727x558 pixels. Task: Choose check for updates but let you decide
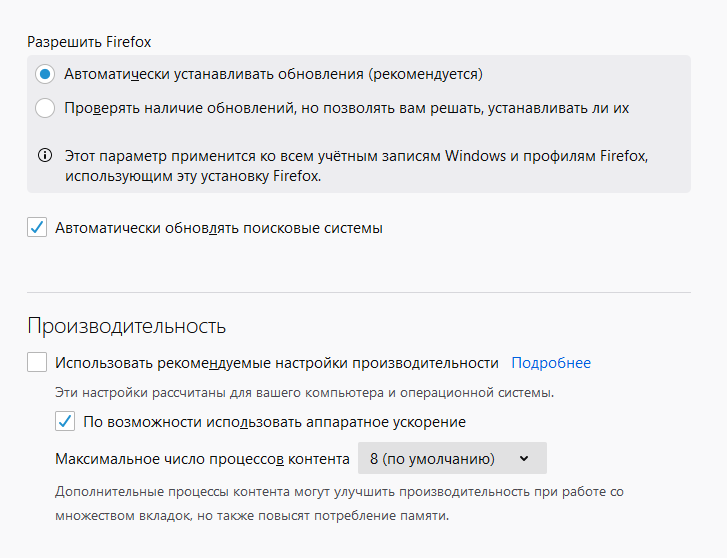click(45, 108)
